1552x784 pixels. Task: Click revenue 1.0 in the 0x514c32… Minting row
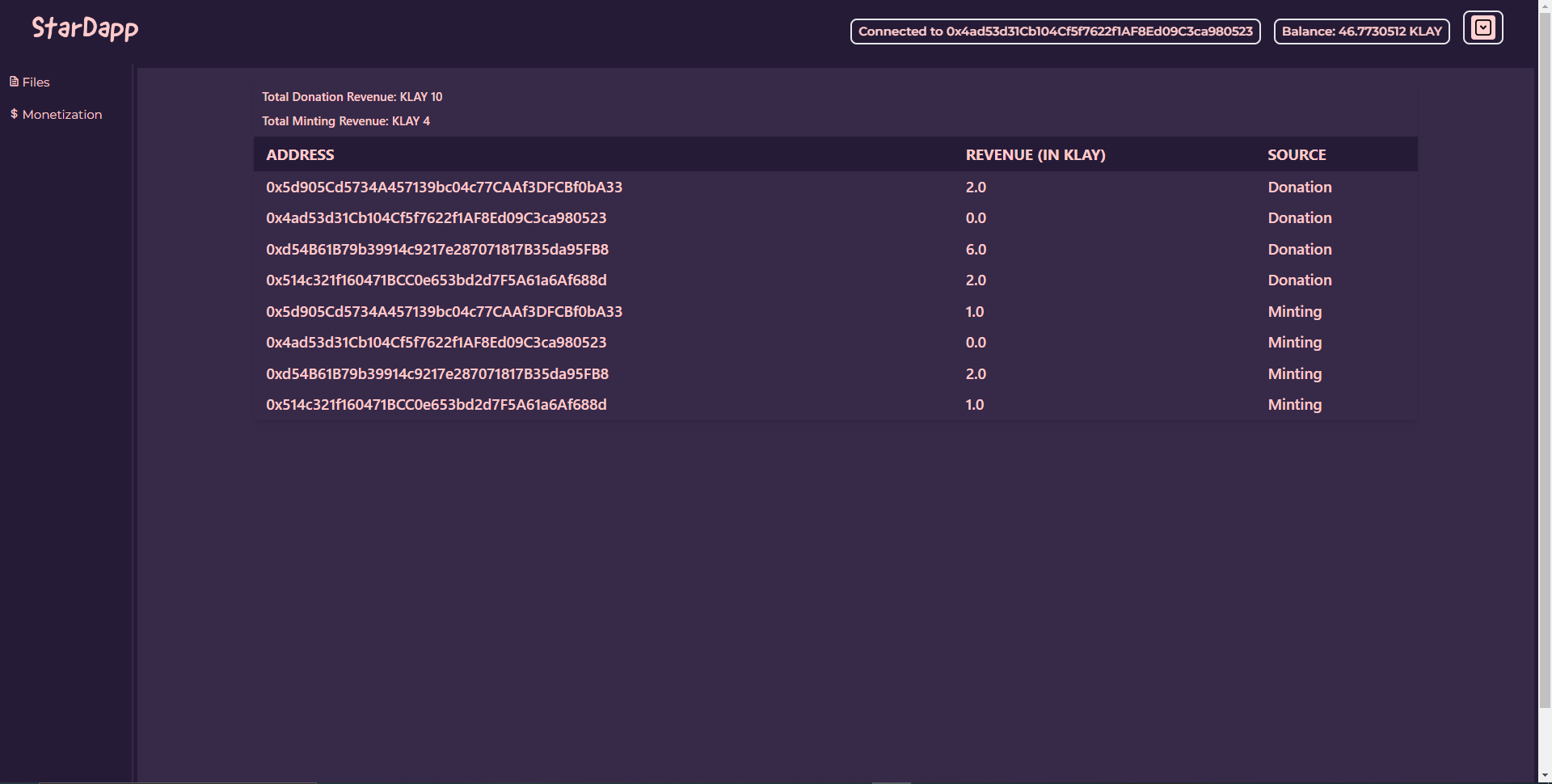975,405
